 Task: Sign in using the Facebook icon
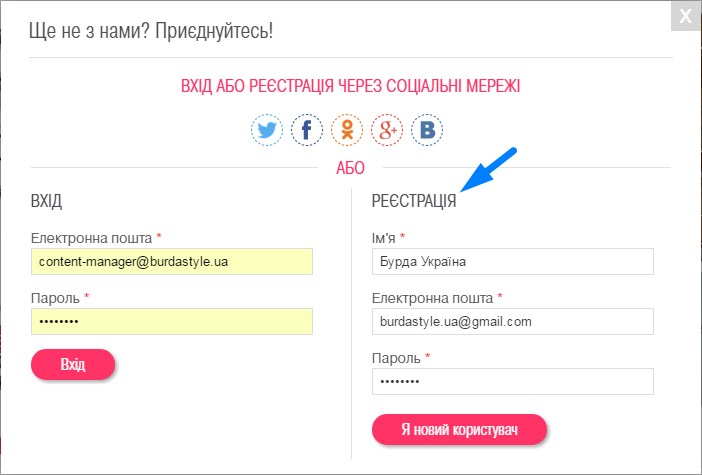(x=307, y=130)
